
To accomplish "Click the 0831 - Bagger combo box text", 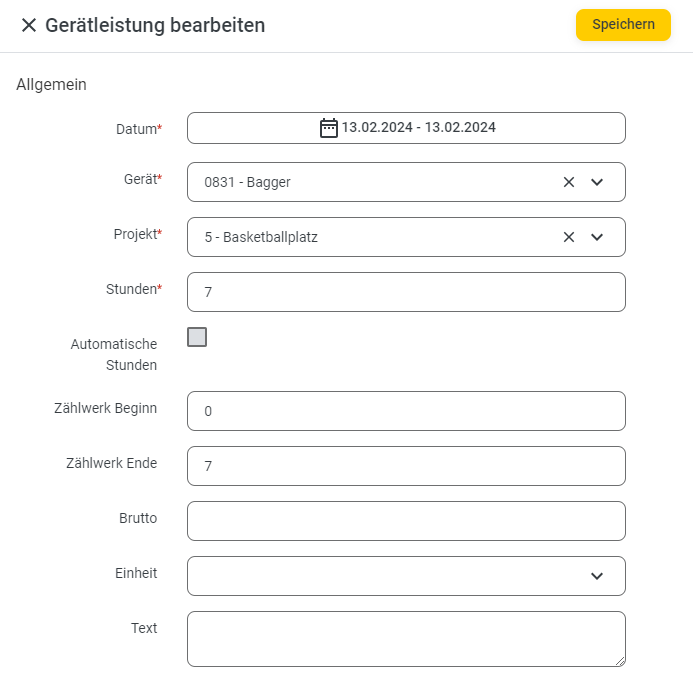I will tap(248, 182).
